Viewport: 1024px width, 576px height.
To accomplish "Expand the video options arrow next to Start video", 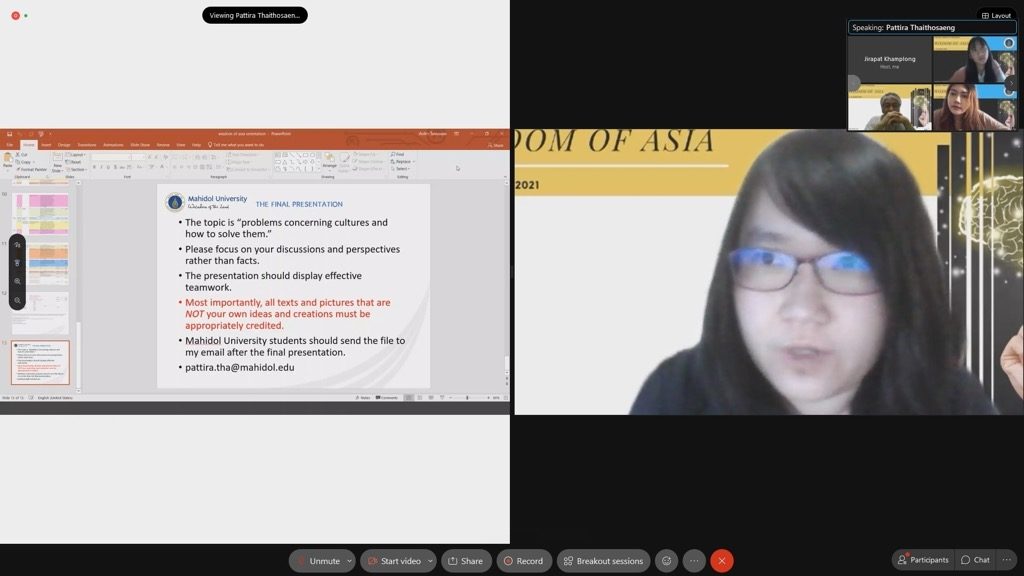I will (430, 561).
